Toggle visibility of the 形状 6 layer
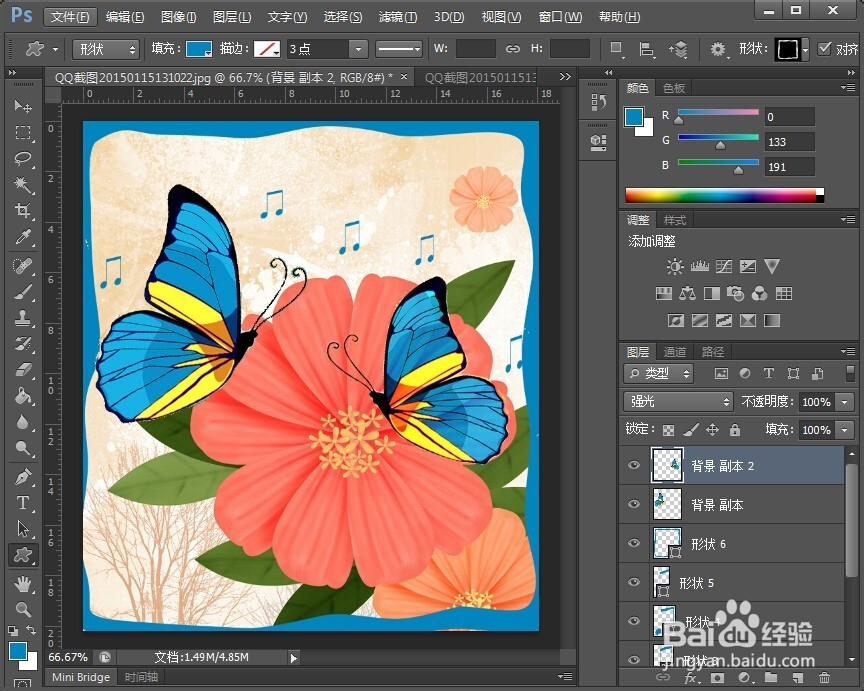This screenshot has height=691, width=864. click(x=633, y=543)
